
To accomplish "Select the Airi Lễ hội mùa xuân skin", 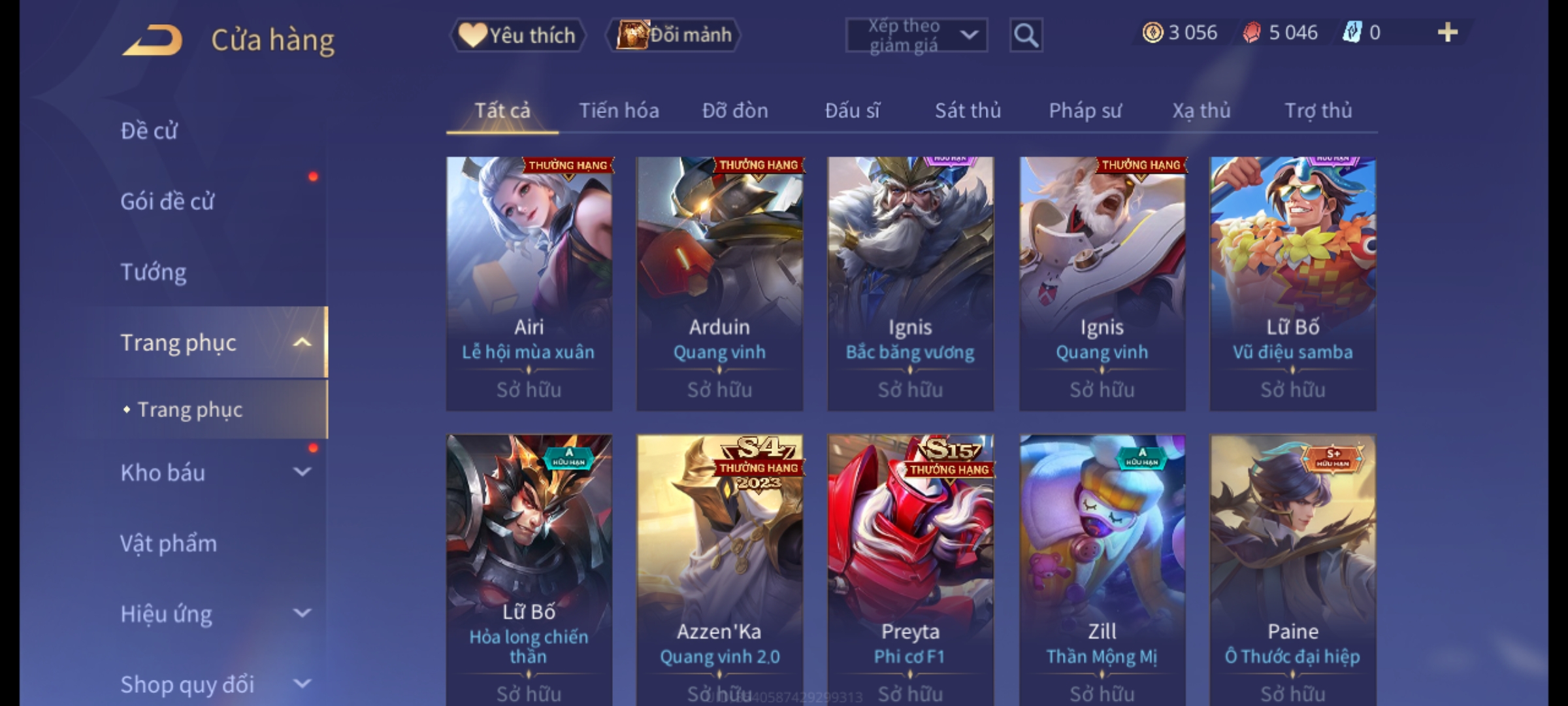I will point(529,284).
